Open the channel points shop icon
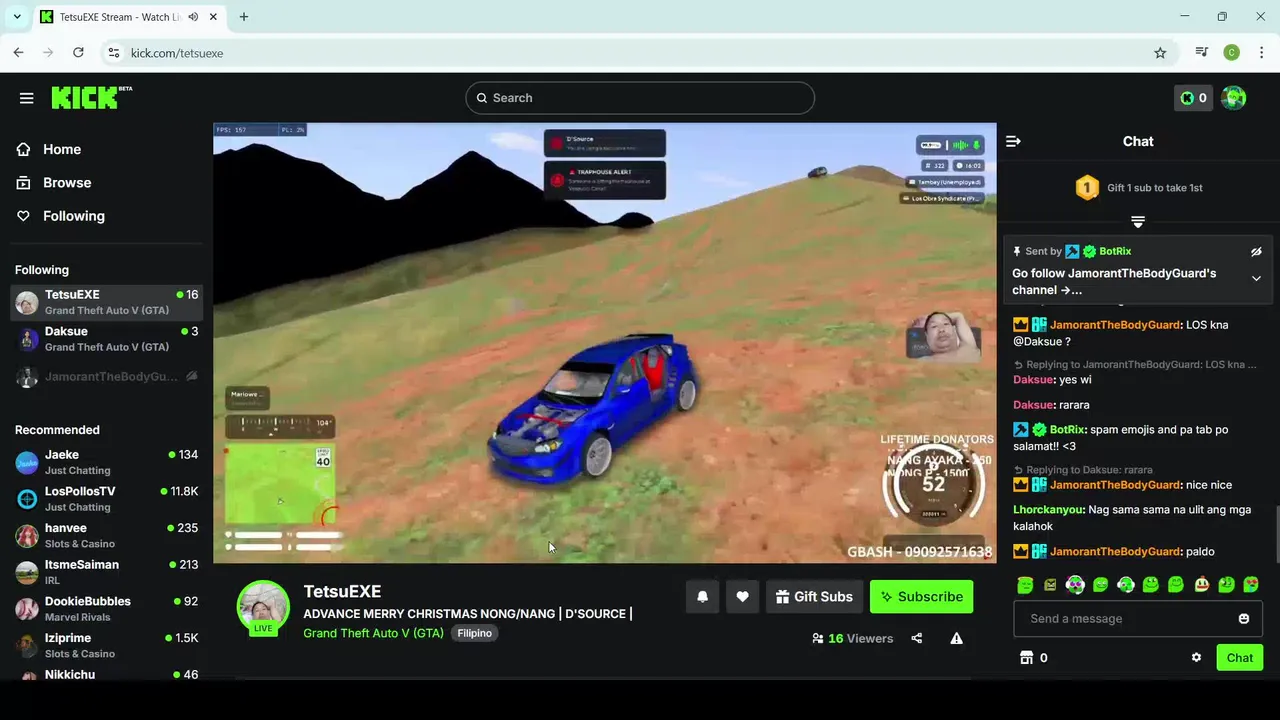 click(x=1026, y=658)
